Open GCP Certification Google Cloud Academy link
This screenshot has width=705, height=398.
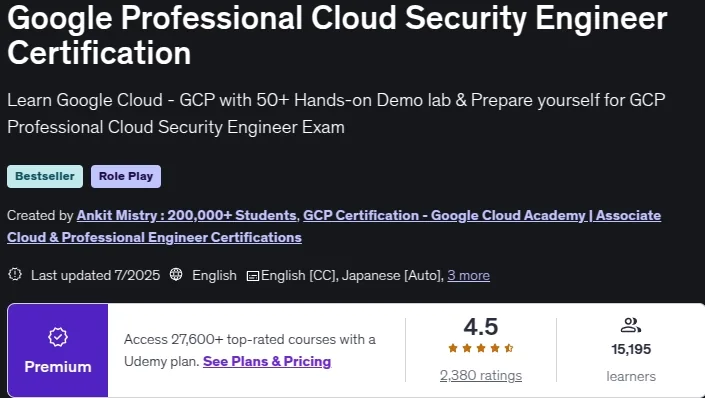click(334, 226)
